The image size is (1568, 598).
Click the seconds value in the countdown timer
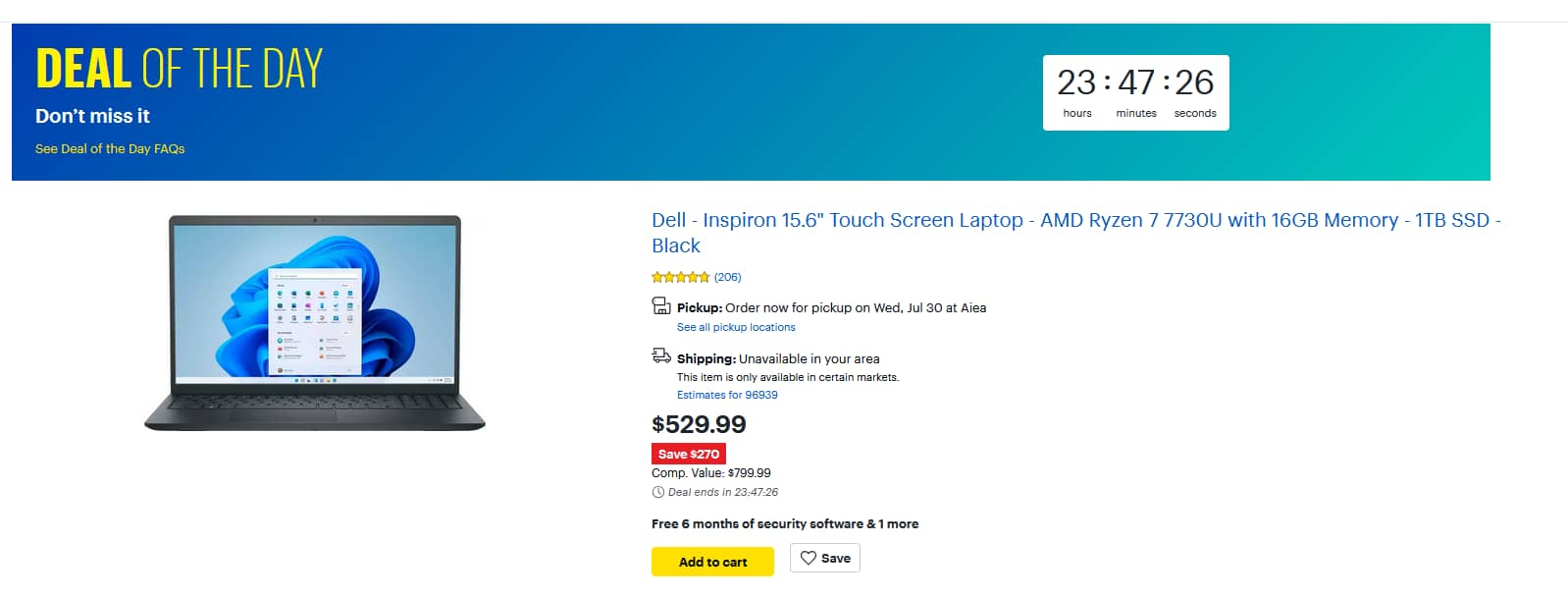[x=1195, y=82]
